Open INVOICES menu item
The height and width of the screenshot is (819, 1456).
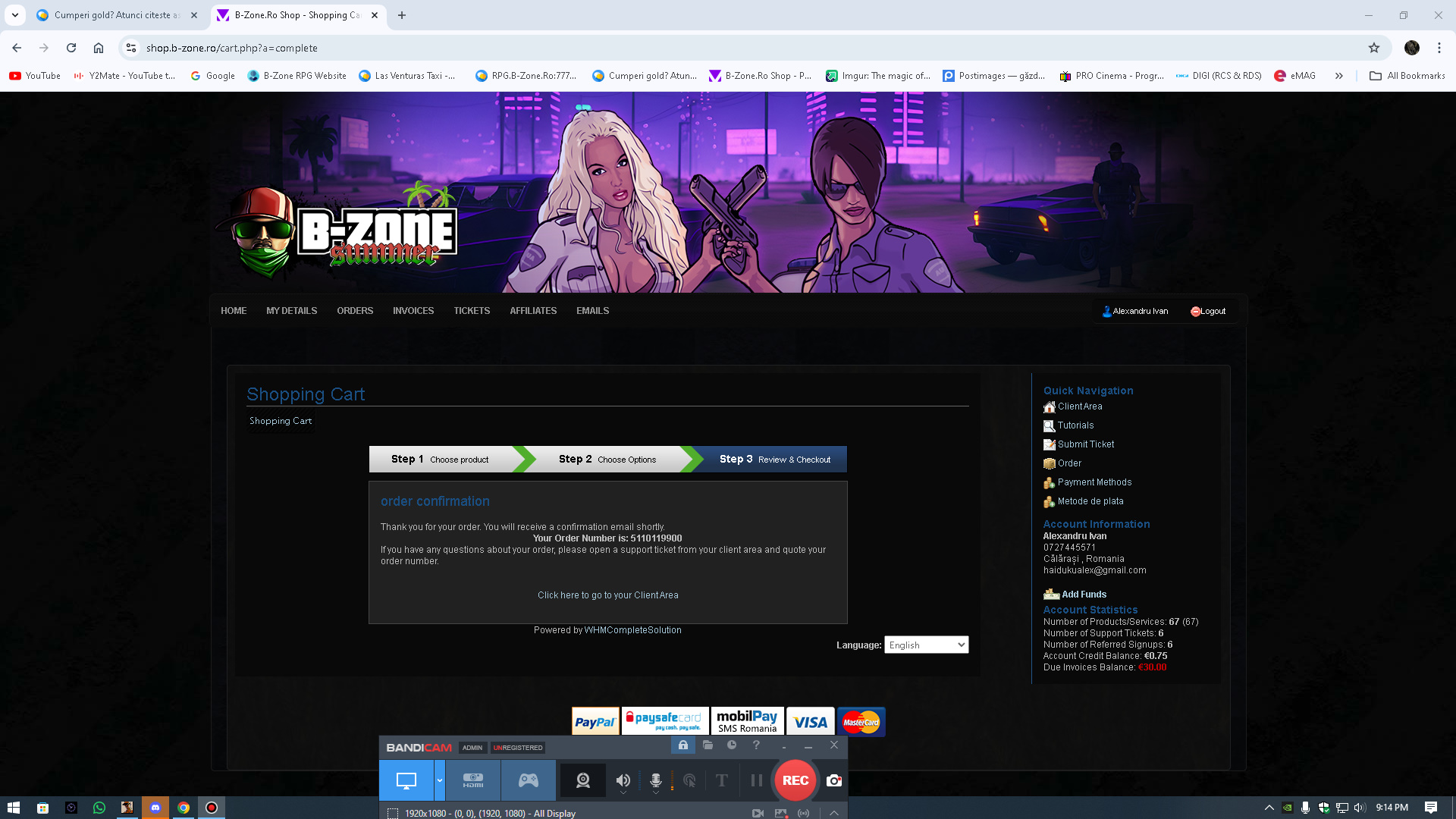click(x=413, y=311)
